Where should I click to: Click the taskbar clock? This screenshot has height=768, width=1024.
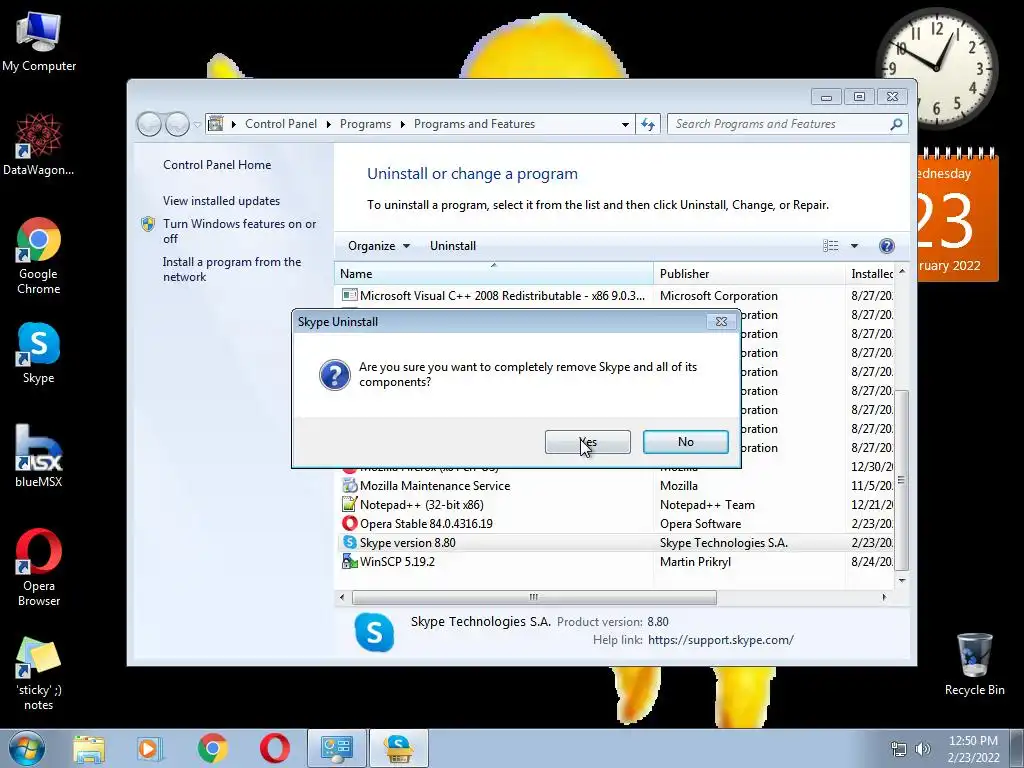click(973, 749)
